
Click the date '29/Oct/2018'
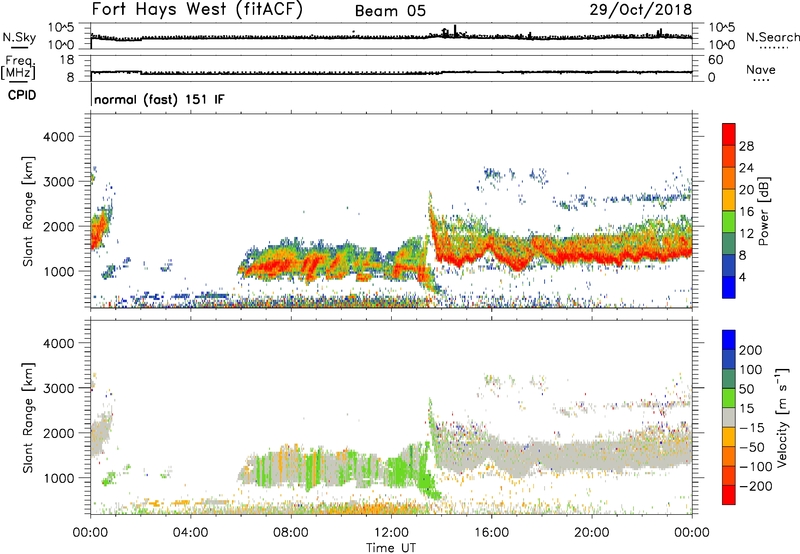click(x=641, y=10)
